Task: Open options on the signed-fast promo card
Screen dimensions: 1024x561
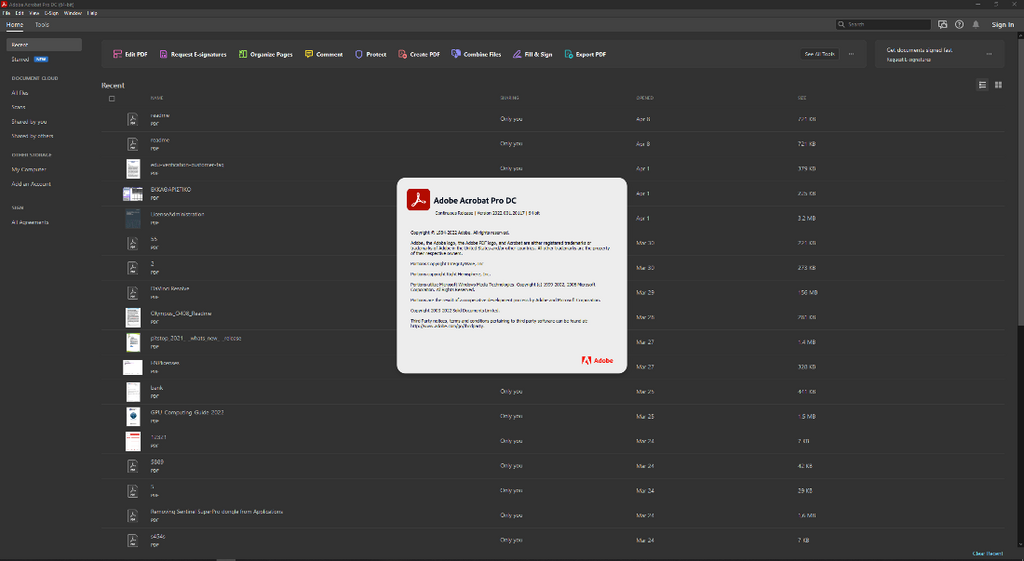Action: coord(989,54)
